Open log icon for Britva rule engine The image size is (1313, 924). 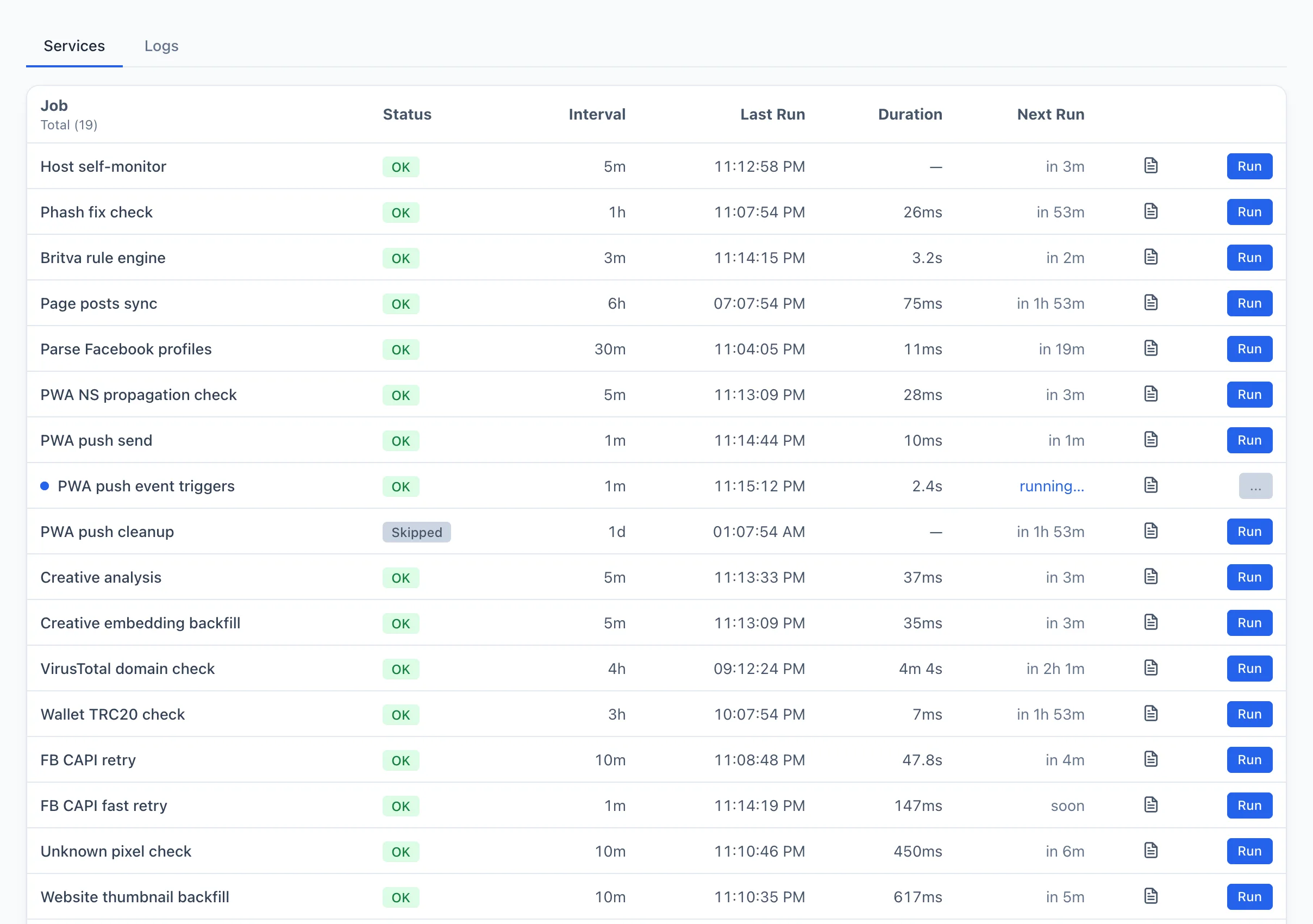click(x=1151, y=257)
